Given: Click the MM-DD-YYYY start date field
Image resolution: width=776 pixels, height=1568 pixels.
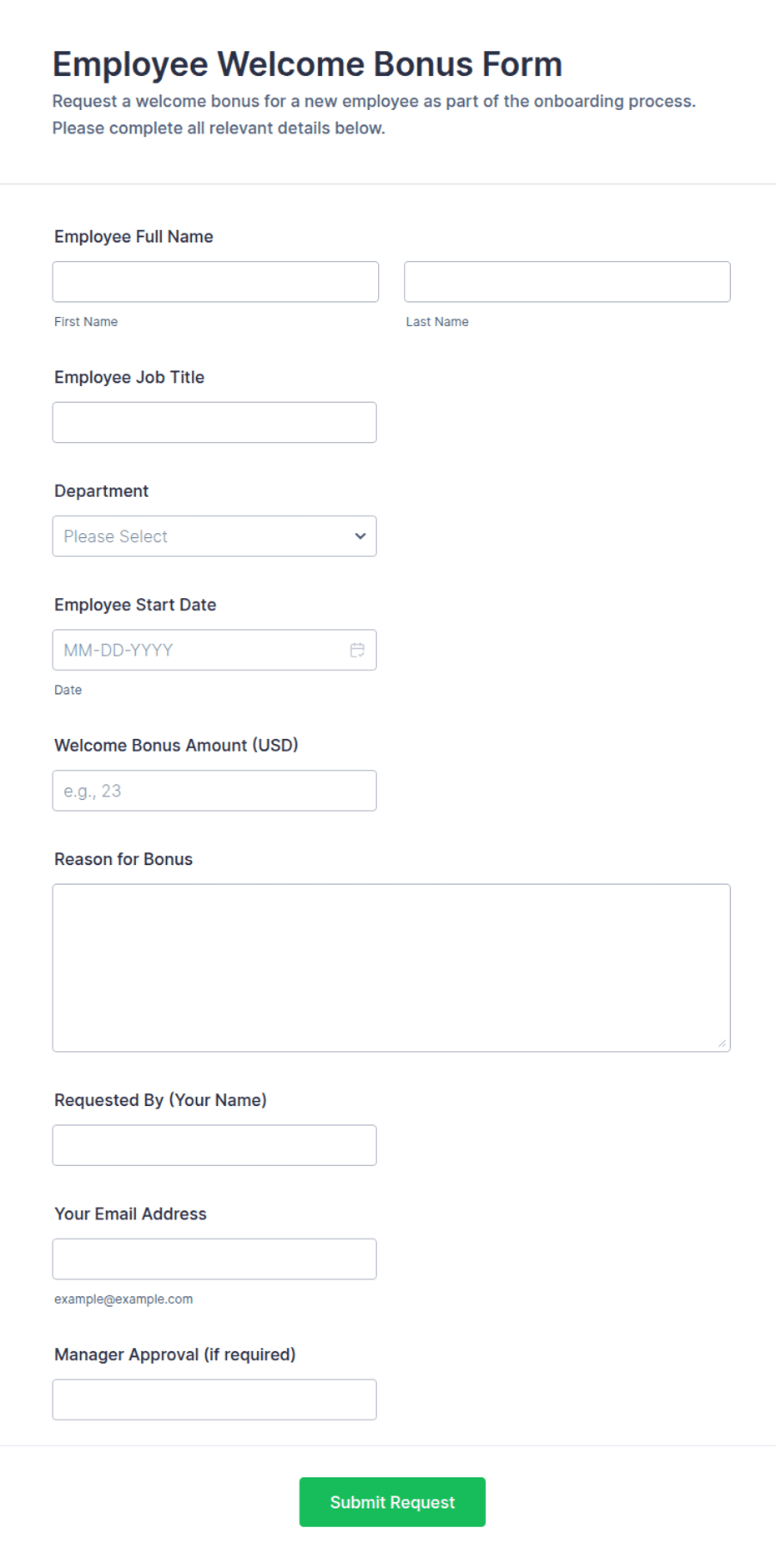Looking at the screenshot, I should (214, 650).
